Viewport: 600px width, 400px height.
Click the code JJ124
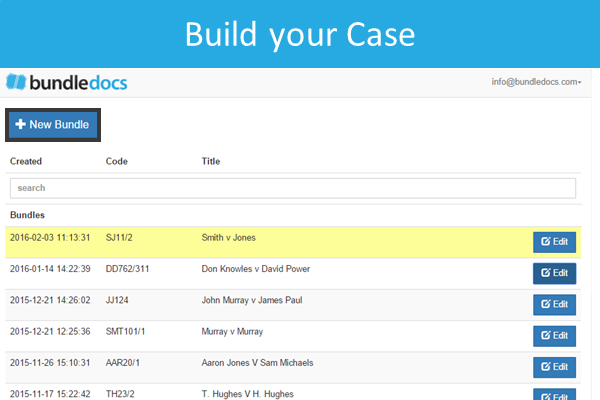point(117,300)
